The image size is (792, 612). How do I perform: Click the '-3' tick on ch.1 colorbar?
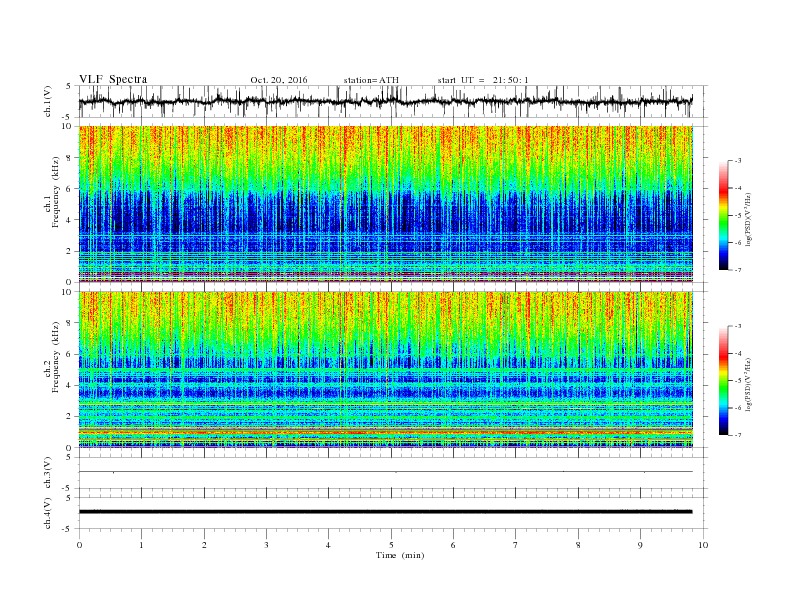[x=738, y=161]
